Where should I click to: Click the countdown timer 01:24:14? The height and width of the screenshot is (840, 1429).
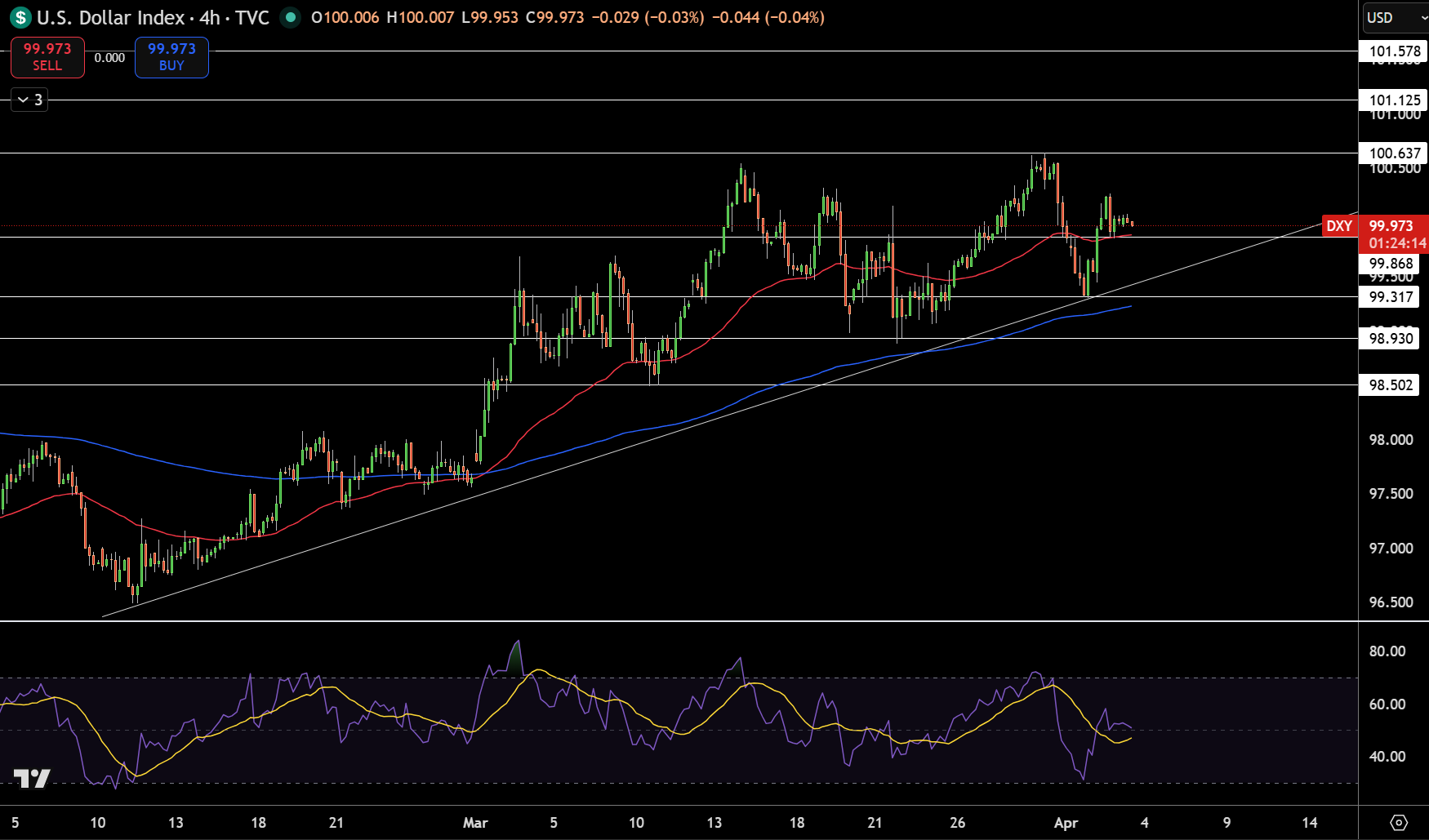tap(1397, 243)
